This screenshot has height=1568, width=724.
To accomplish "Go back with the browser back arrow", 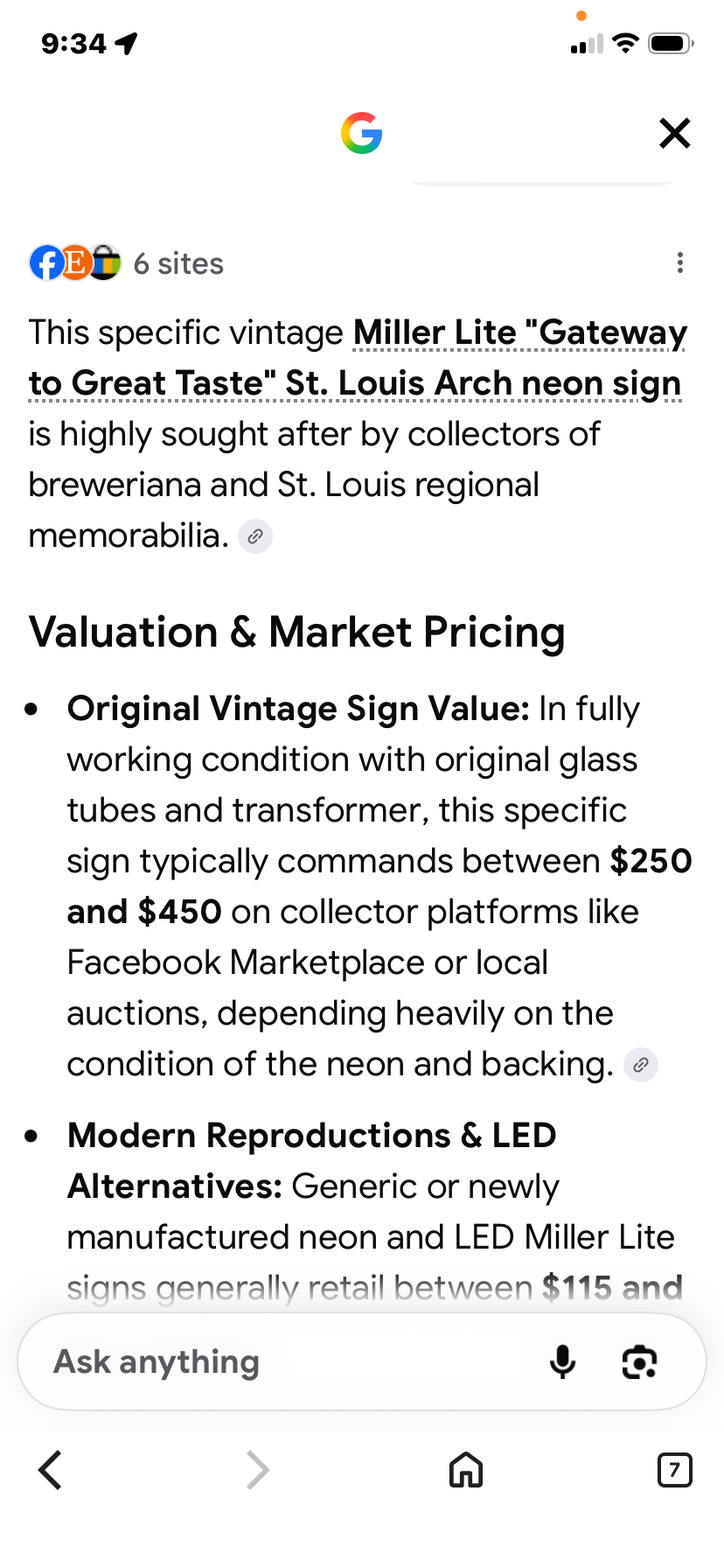I will [x=51, y=1470].
